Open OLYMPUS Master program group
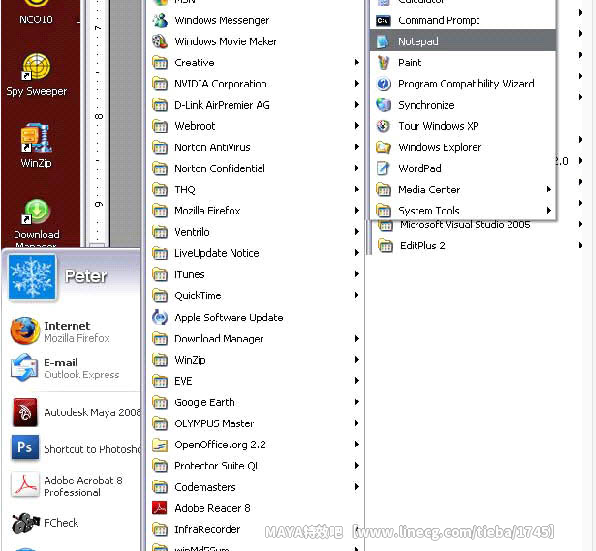 255,423
